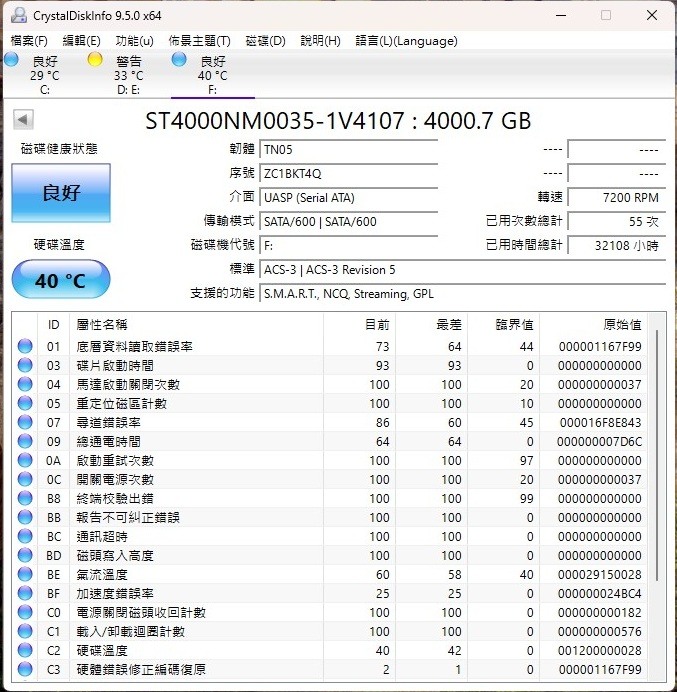Open the 功能(u) menu
Screen dimensions: 677x692
[x=135, y=41]
